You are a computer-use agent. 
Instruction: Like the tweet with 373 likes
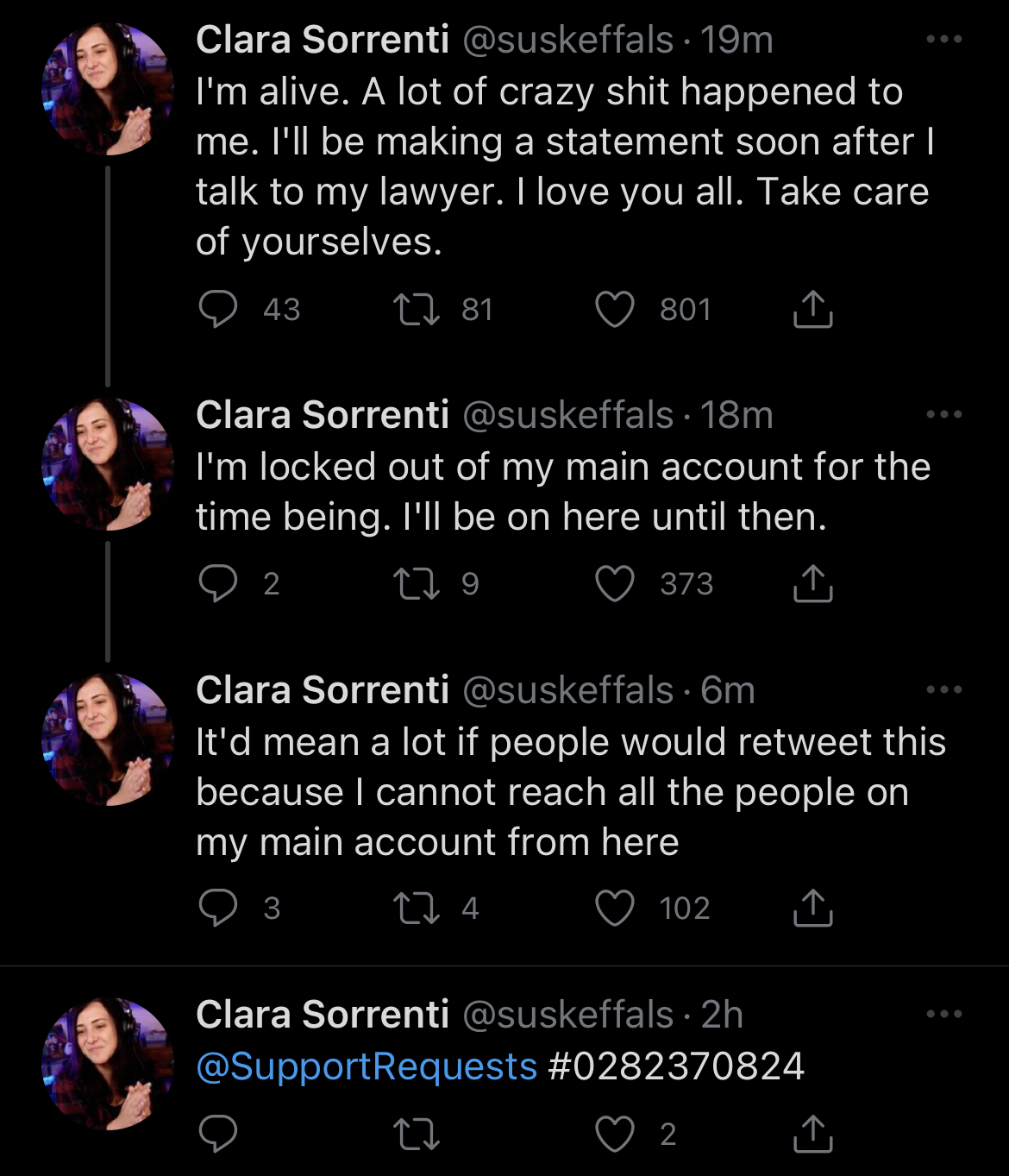click(x=615, y=583)
